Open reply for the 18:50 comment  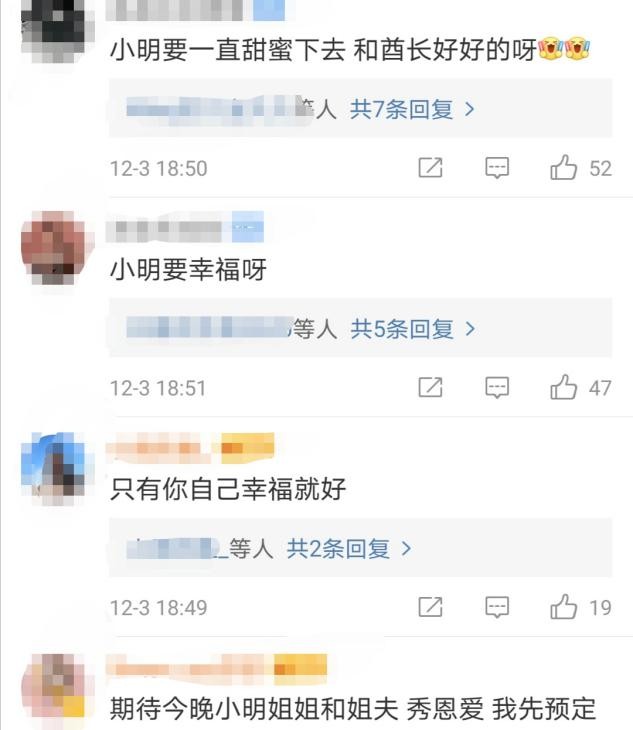(497, 168)
